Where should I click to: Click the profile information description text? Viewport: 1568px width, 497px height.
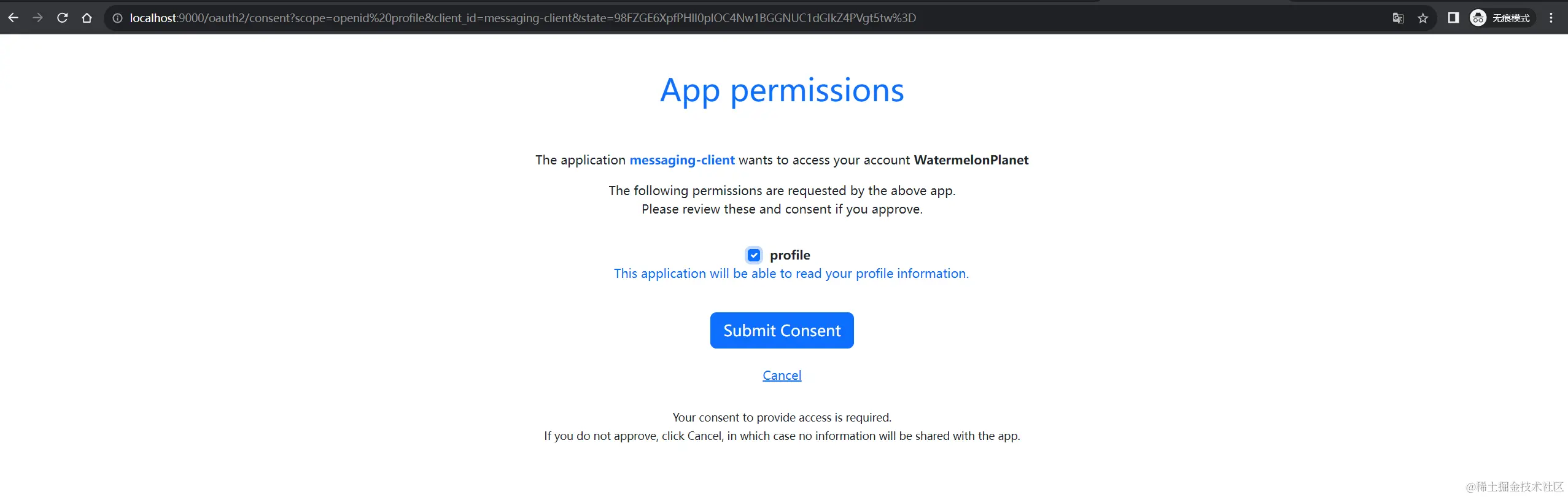[791, 273]
